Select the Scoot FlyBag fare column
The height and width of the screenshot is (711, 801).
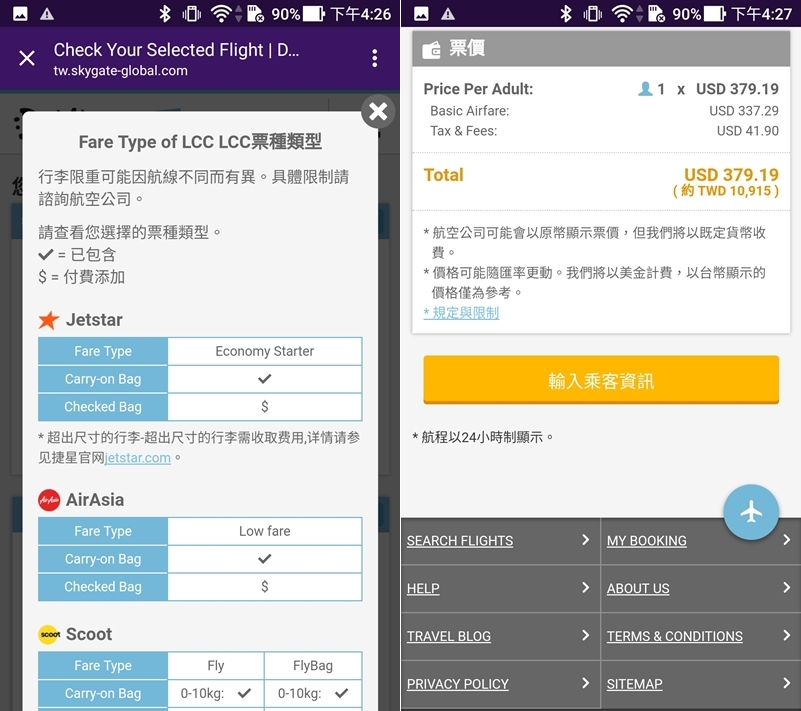tap(313, 666)
